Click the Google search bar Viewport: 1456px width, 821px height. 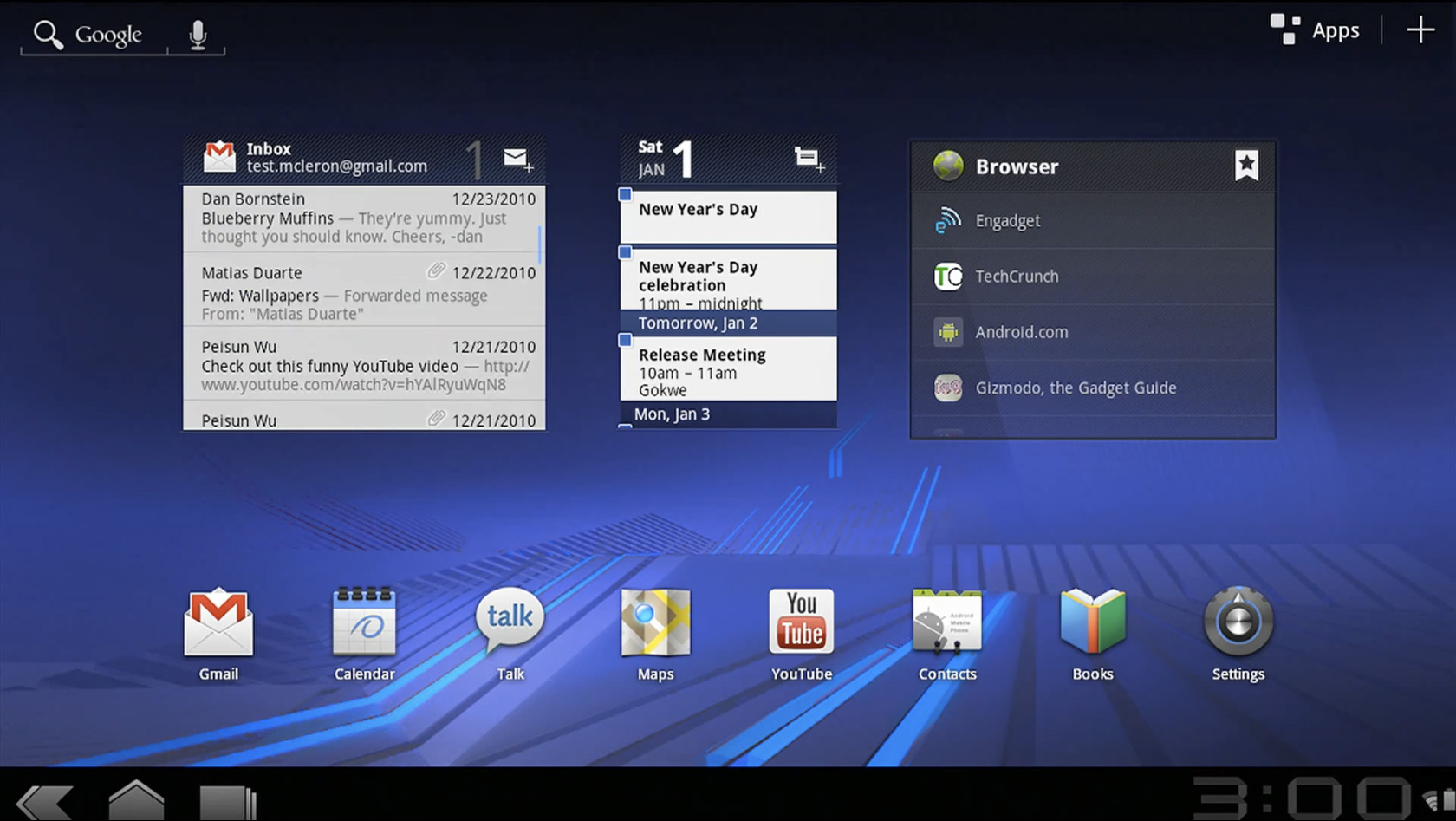coord(104,35)
